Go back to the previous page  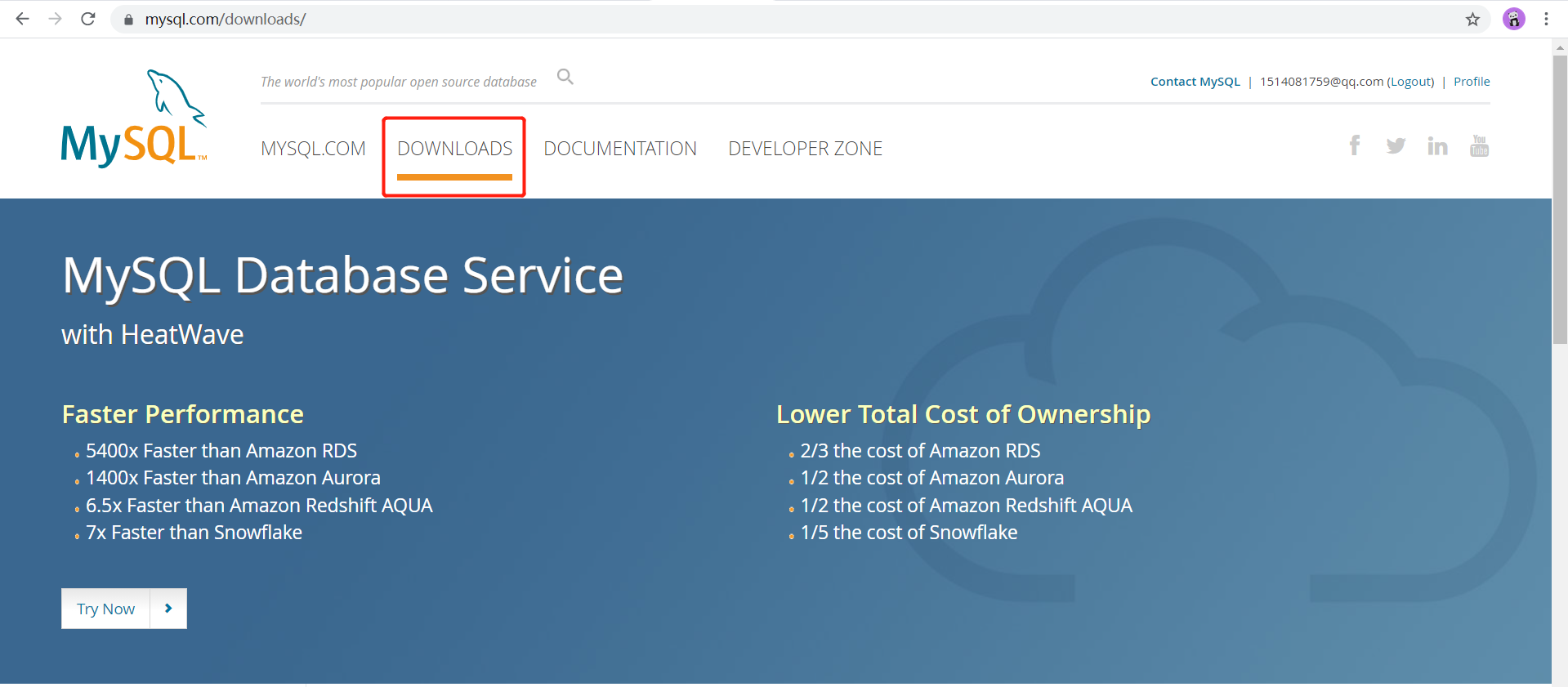[x=22, y=19]
